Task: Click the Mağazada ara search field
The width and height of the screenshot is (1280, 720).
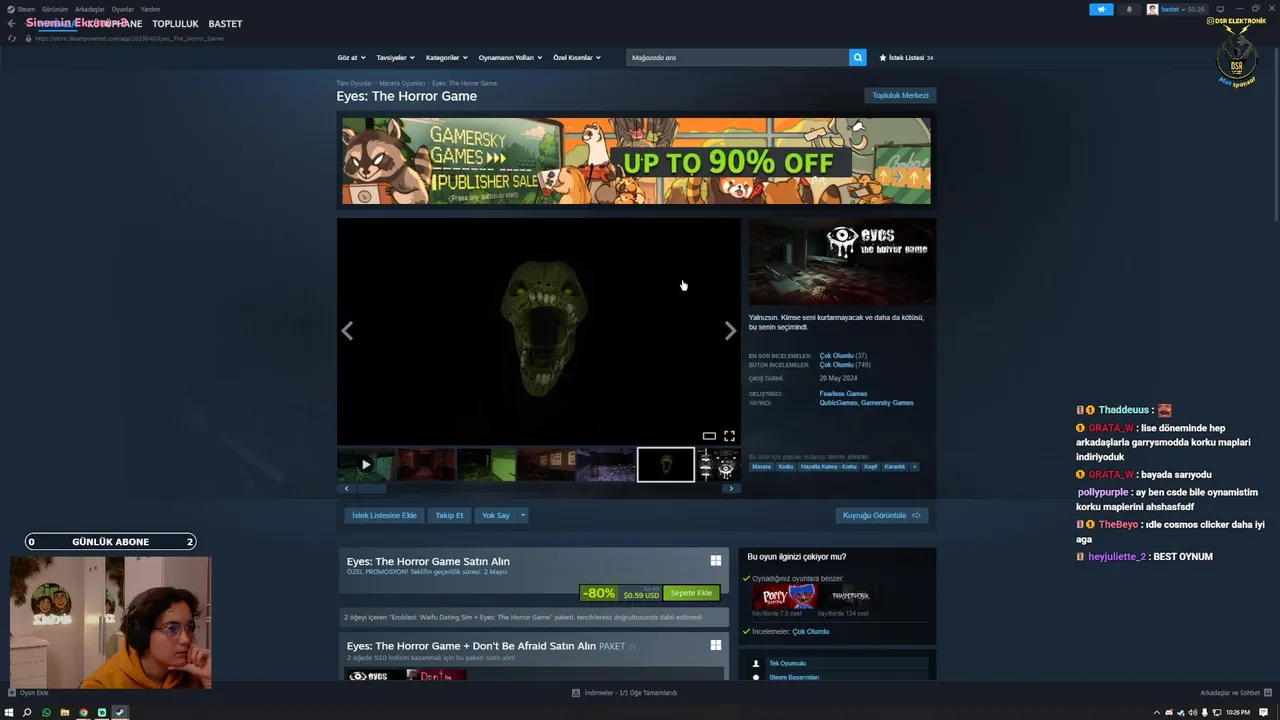Action: tap(738, 57)
